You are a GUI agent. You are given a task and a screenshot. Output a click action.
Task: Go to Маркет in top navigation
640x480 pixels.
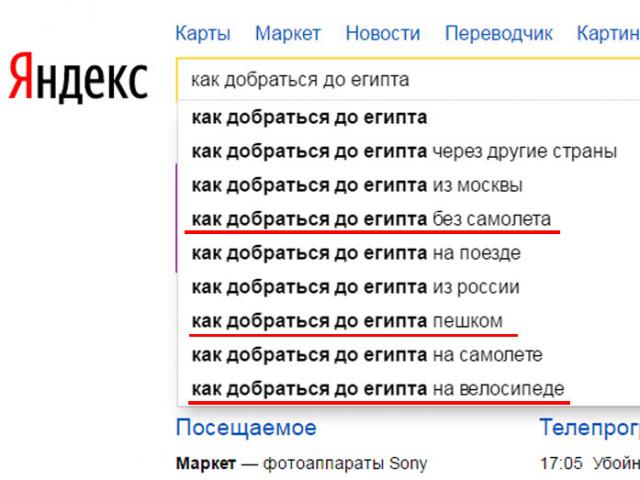coord(288,34)
